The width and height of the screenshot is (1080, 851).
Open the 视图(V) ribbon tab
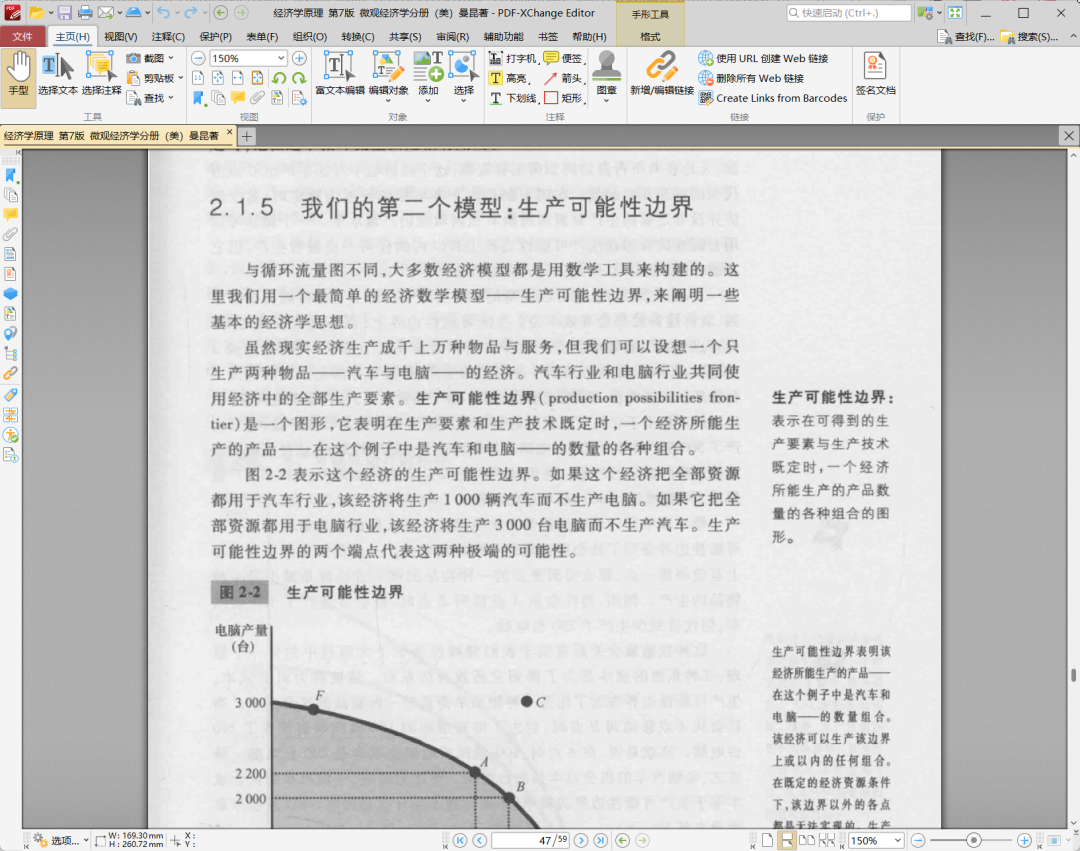click(x=120, y=37)
